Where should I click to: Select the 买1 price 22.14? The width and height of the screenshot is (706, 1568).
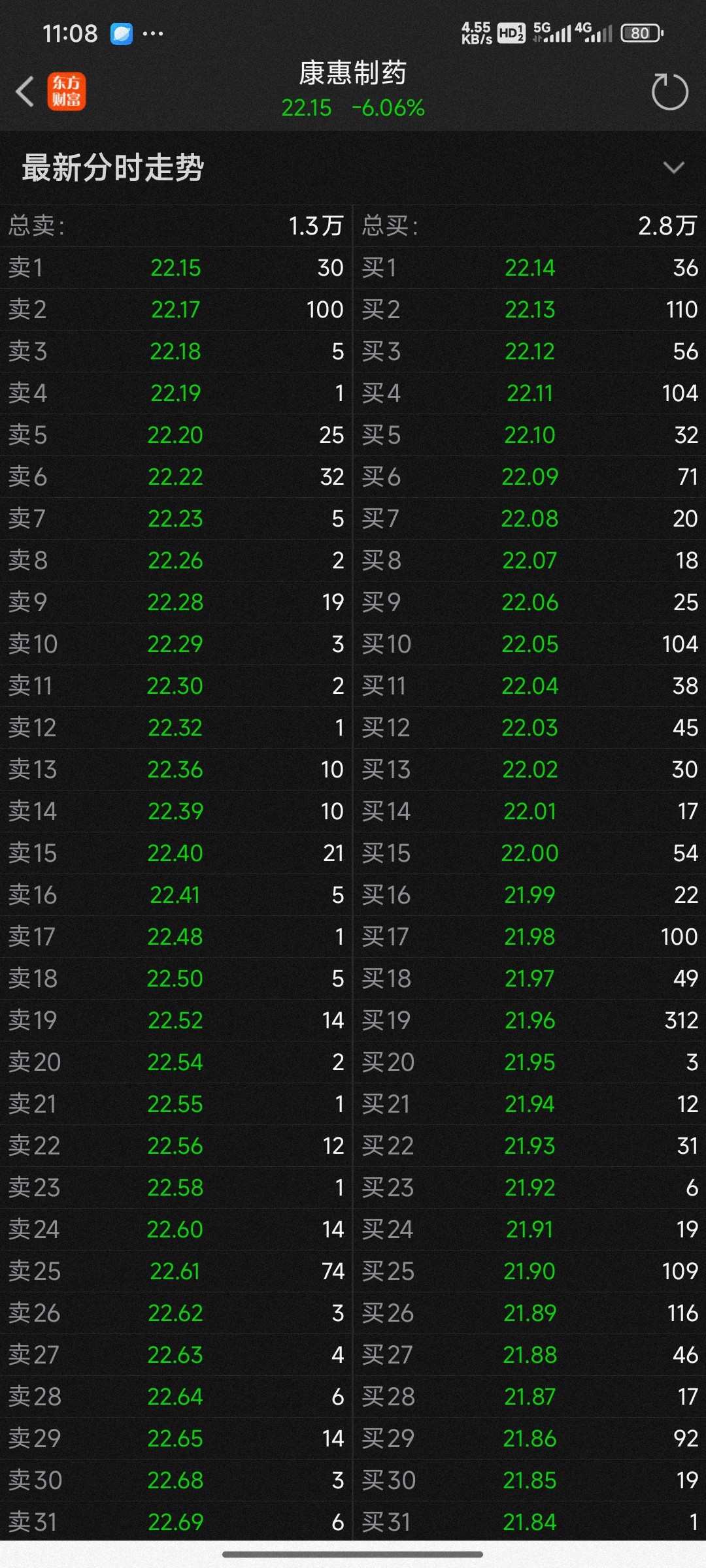[x=530, y=268]
